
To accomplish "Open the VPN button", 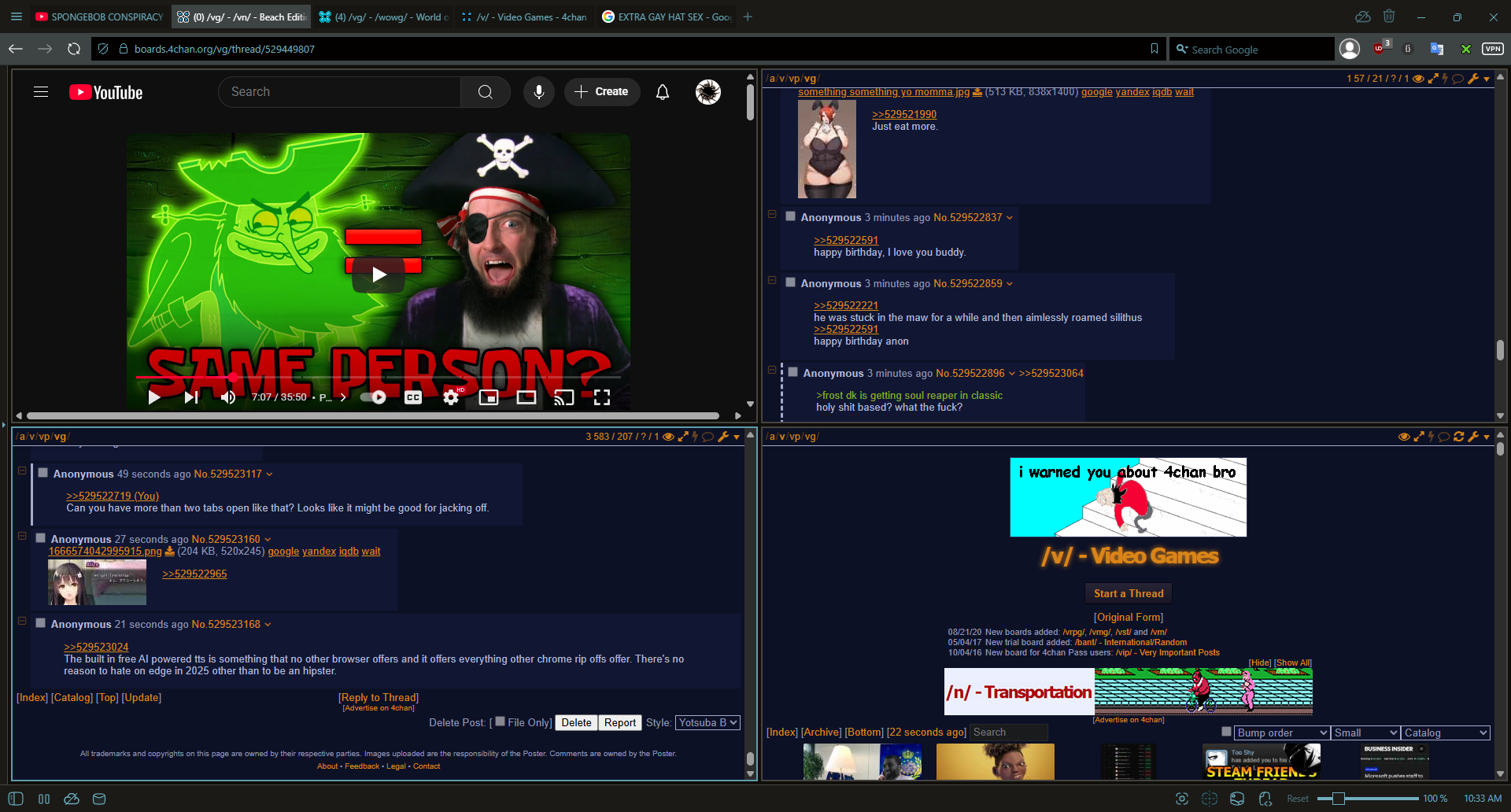I will tap(1492, 49).
